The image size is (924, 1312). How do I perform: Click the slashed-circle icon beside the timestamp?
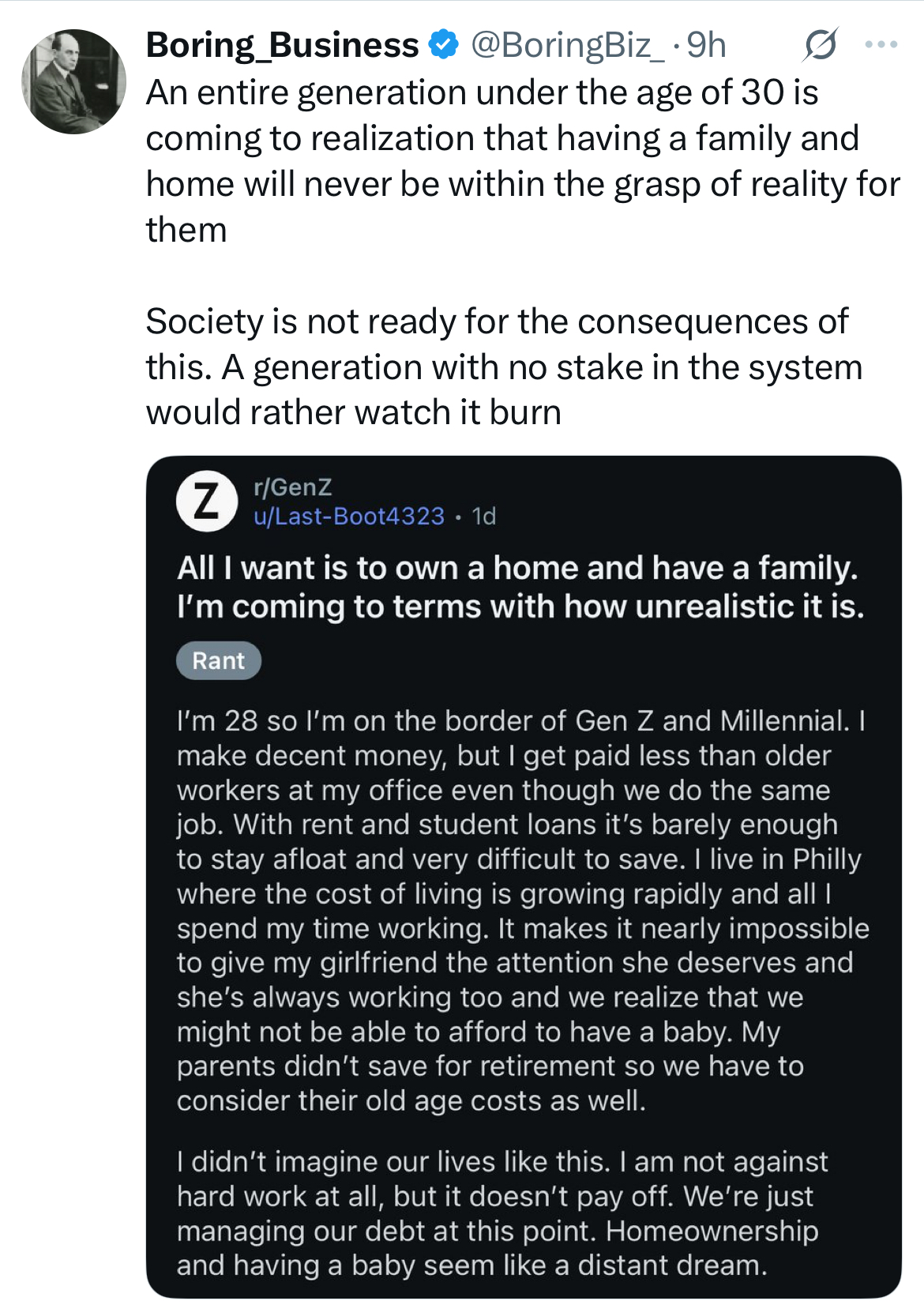[819, 45]
